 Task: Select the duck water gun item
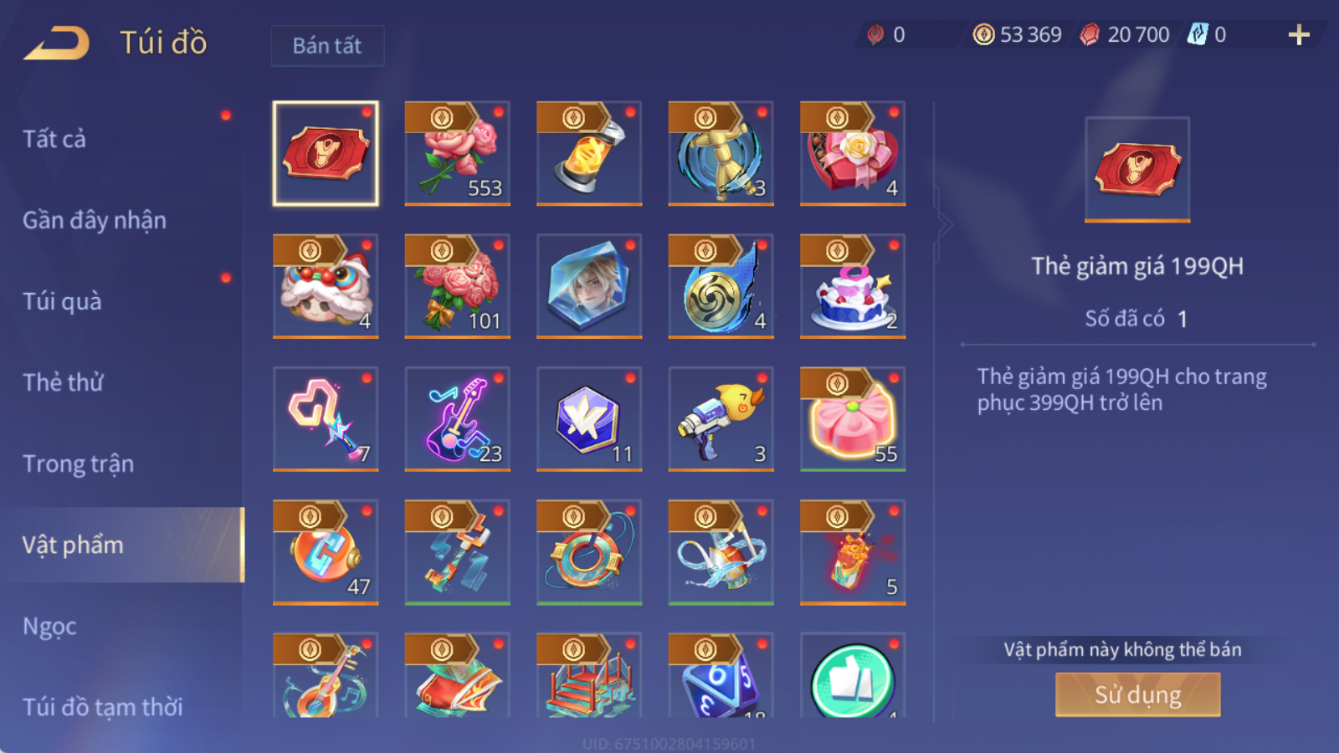point(721,419)
